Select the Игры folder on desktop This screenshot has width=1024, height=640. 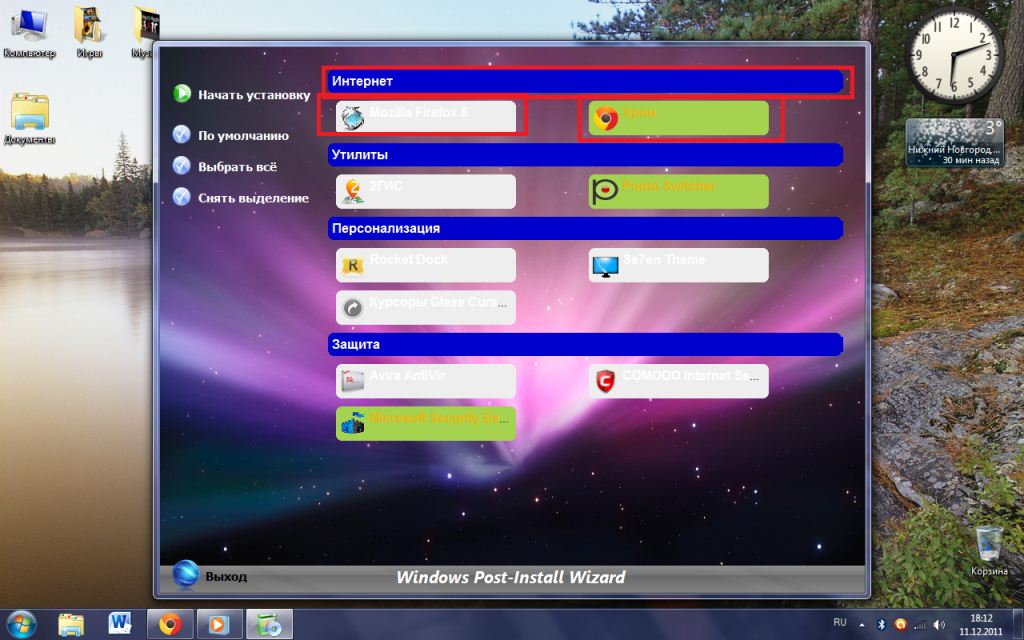[x=89, y=34]
